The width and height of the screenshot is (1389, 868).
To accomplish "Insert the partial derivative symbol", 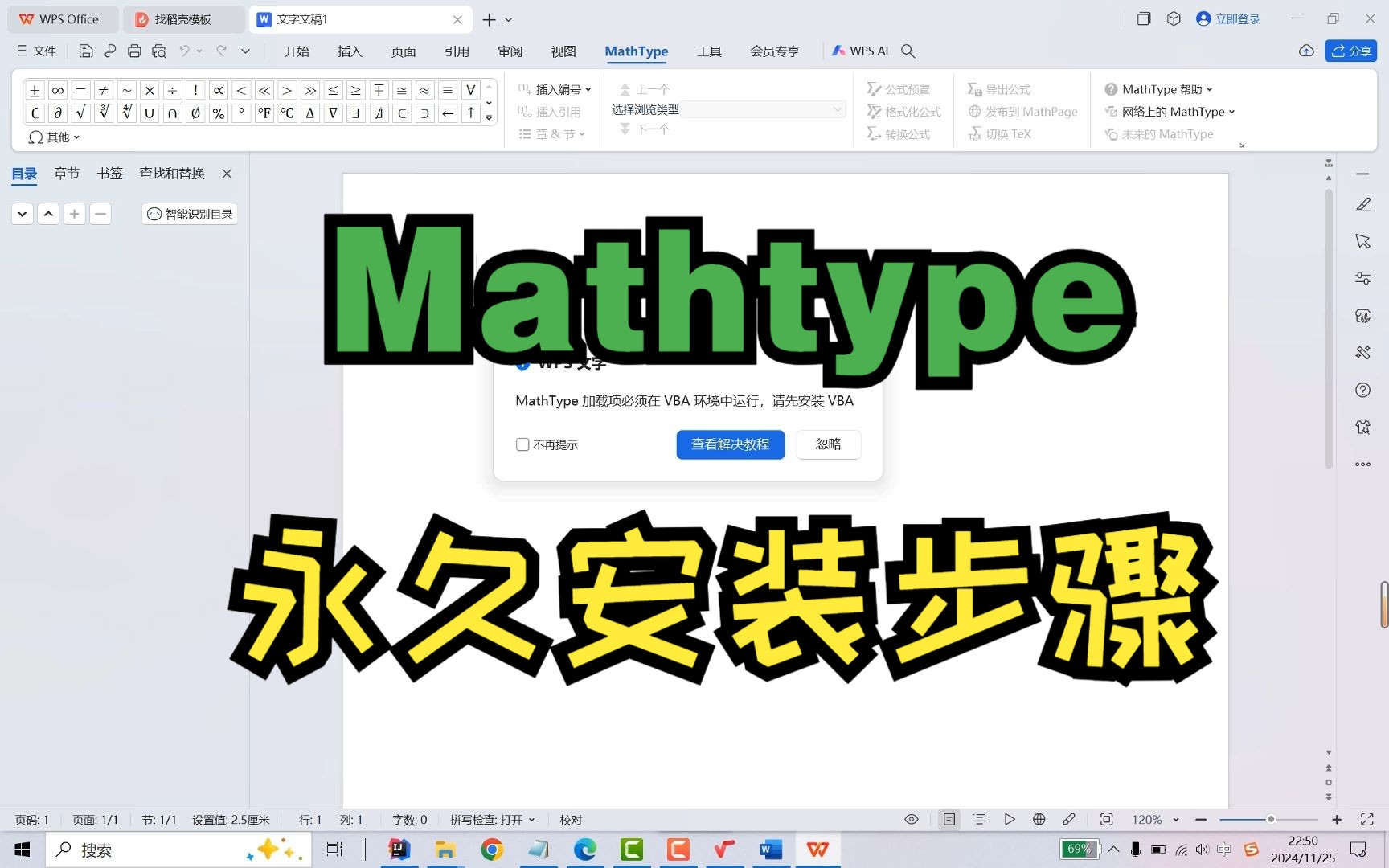I will pos(58,113).
